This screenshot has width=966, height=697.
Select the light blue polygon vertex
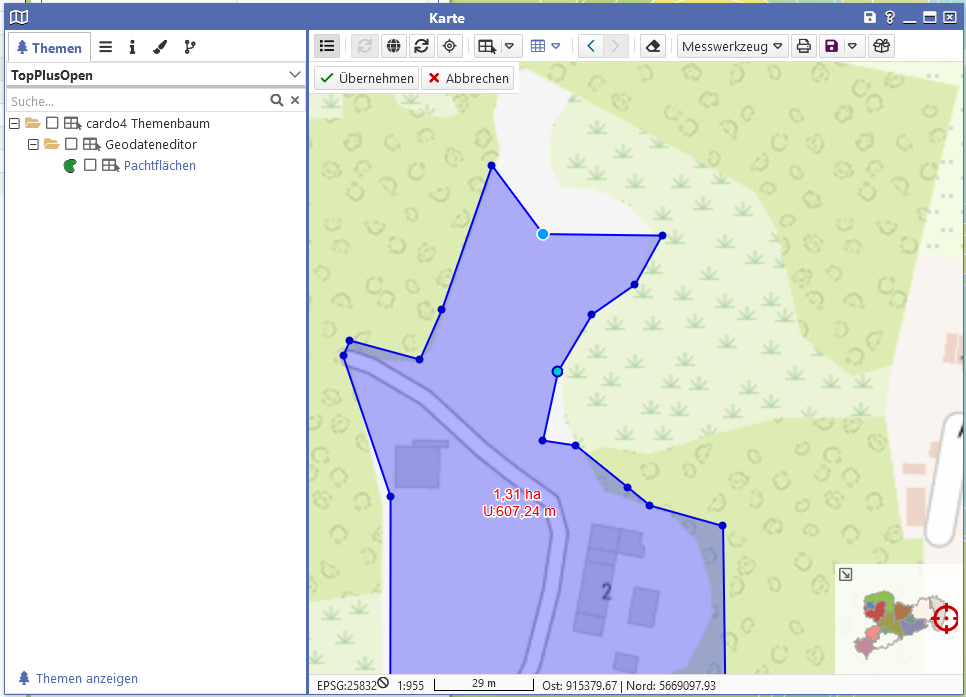point(543,234)
